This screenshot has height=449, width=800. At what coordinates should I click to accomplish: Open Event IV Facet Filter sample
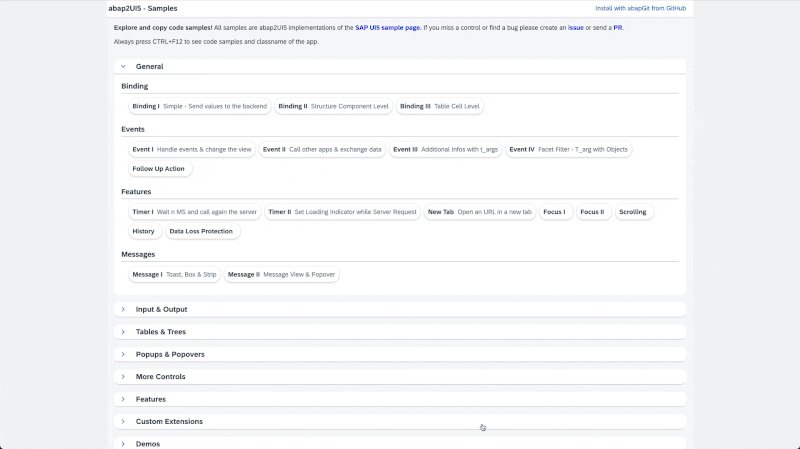(x=568, y=149)
